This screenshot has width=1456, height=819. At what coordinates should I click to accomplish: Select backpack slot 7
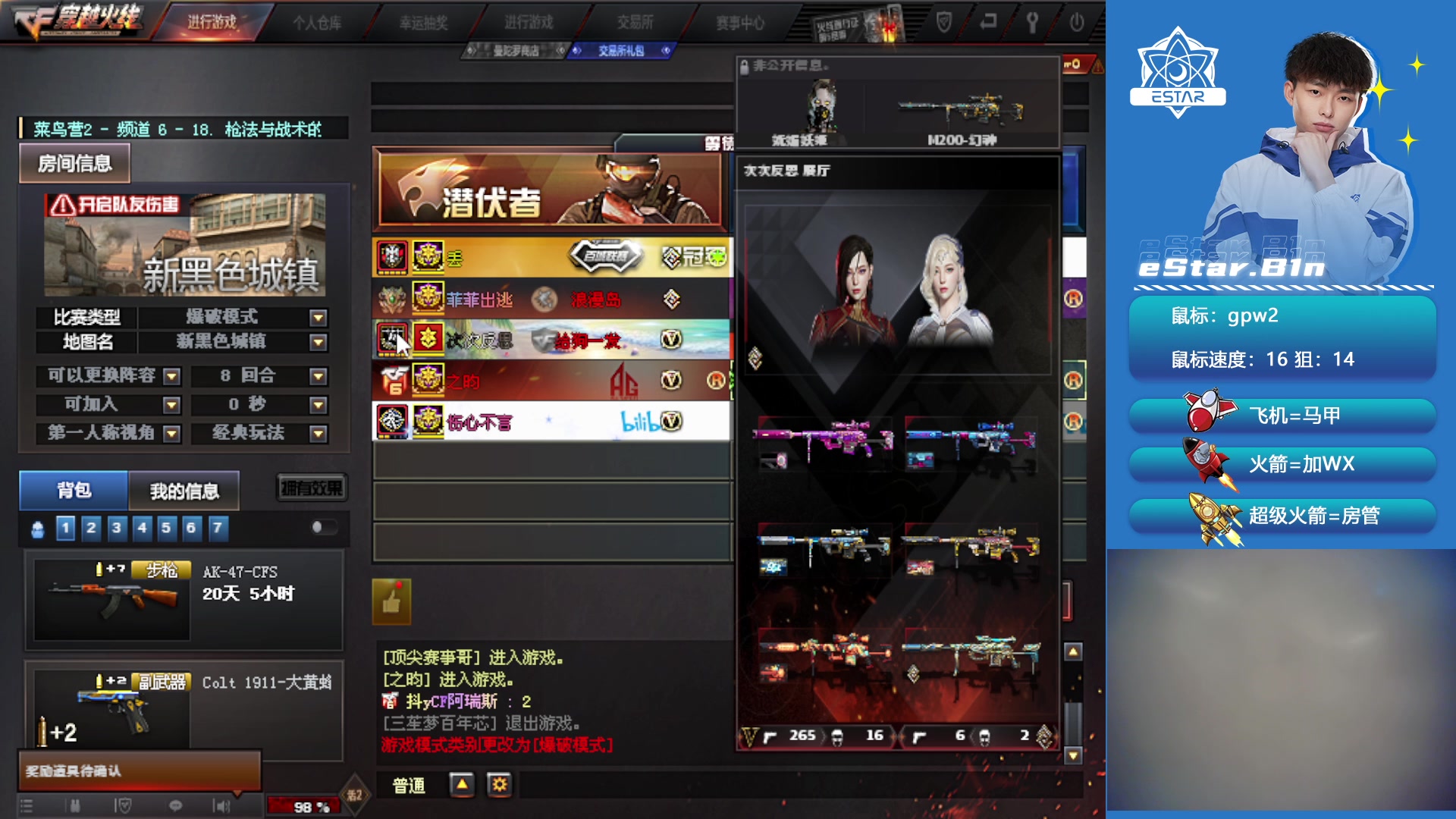pos(218,528)
